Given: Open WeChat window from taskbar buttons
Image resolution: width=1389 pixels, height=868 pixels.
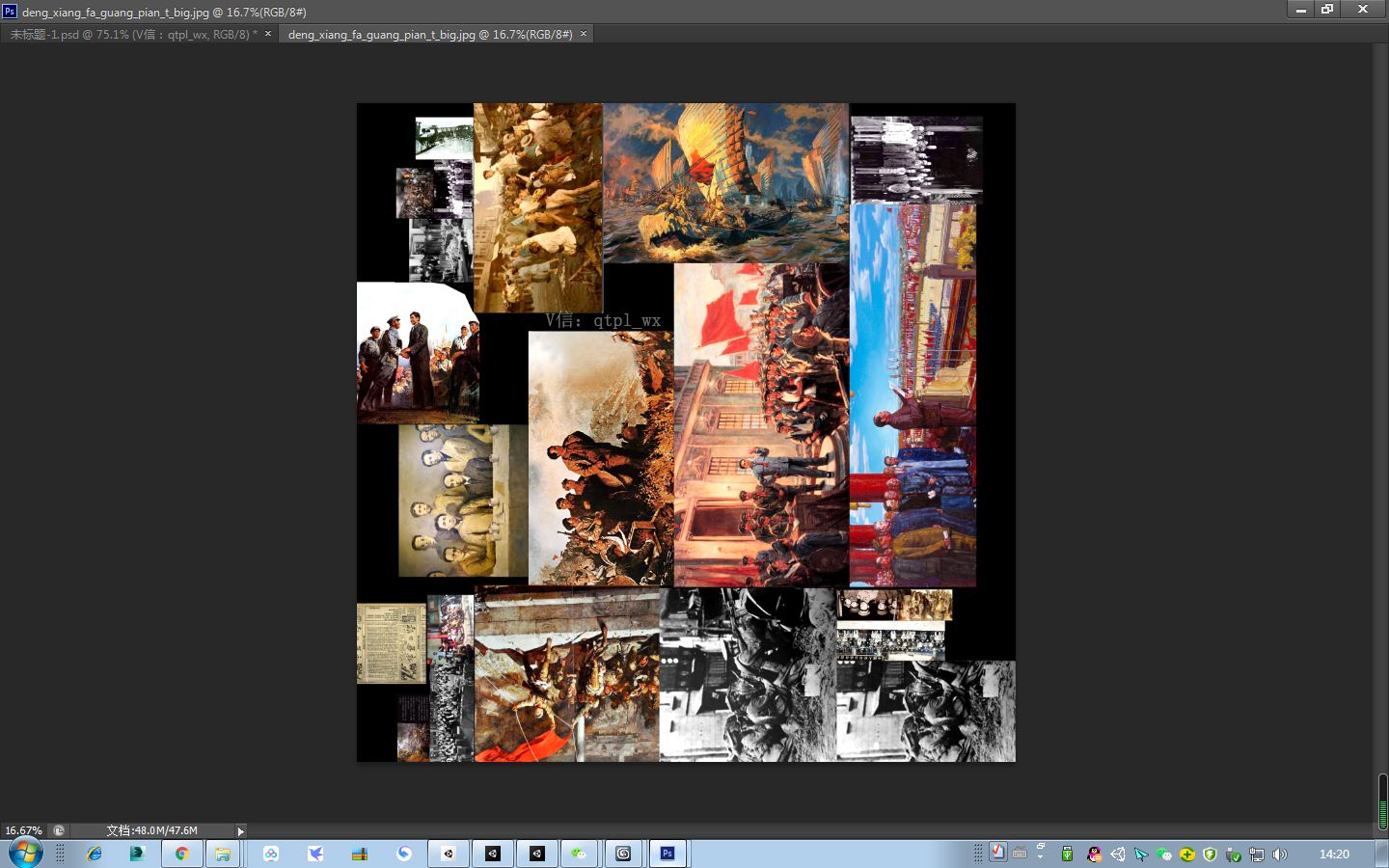Looking at the screenshot, I should [x=579, y=854].
